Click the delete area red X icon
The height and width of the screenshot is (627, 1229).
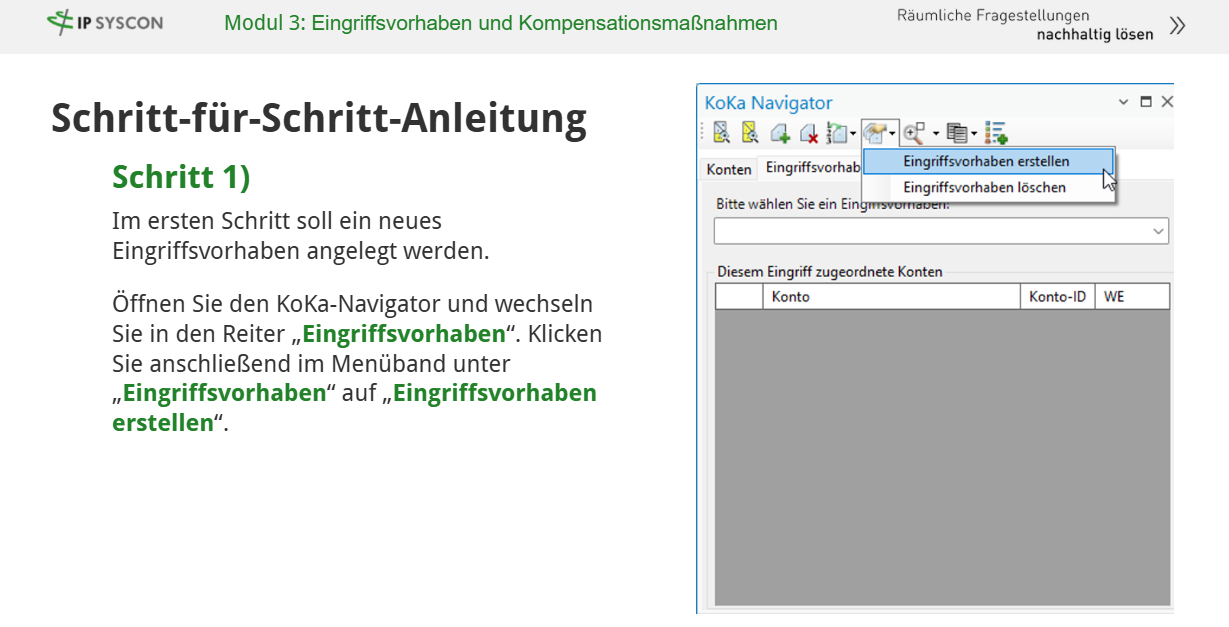pyautogui.click(x=810, y=133)
